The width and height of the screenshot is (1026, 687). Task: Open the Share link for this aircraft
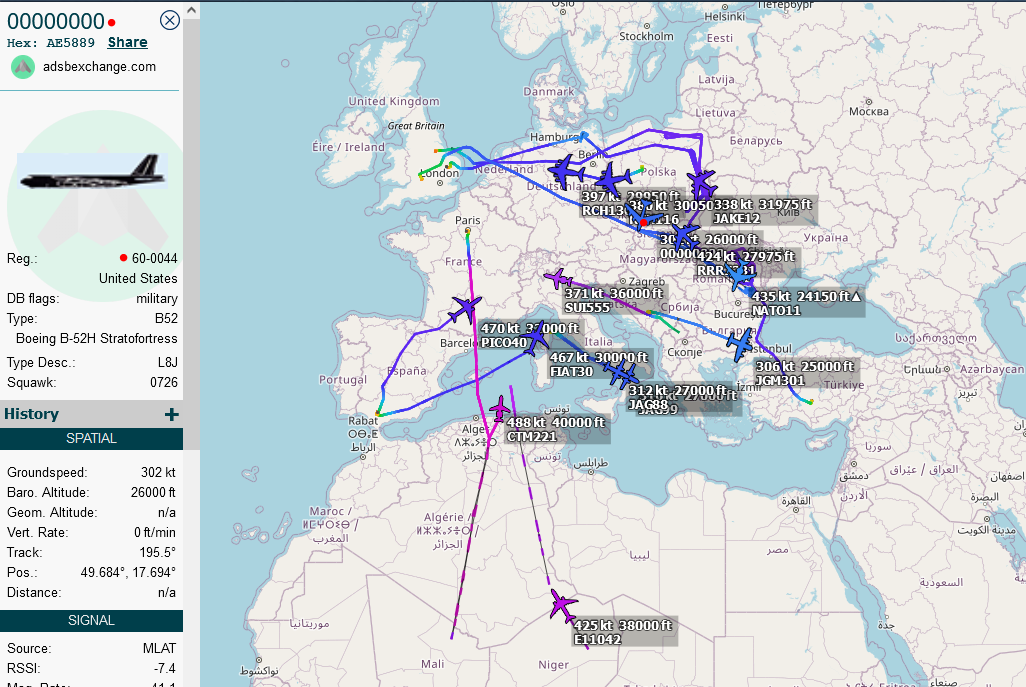(127, 43)
